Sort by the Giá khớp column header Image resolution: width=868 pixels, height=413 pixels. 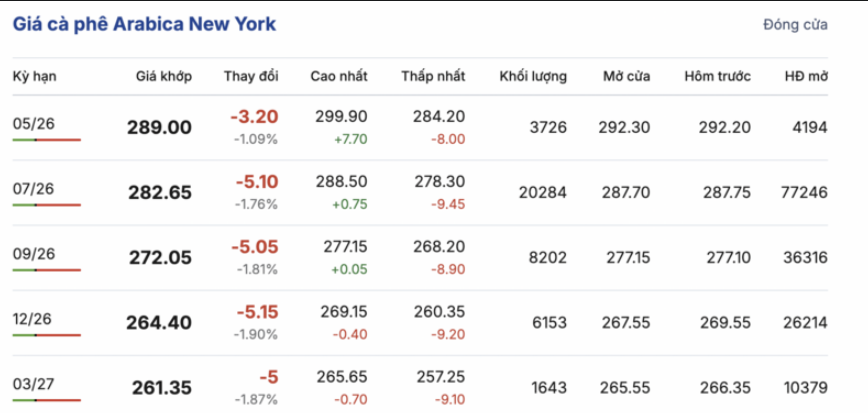tap(164, 76)
